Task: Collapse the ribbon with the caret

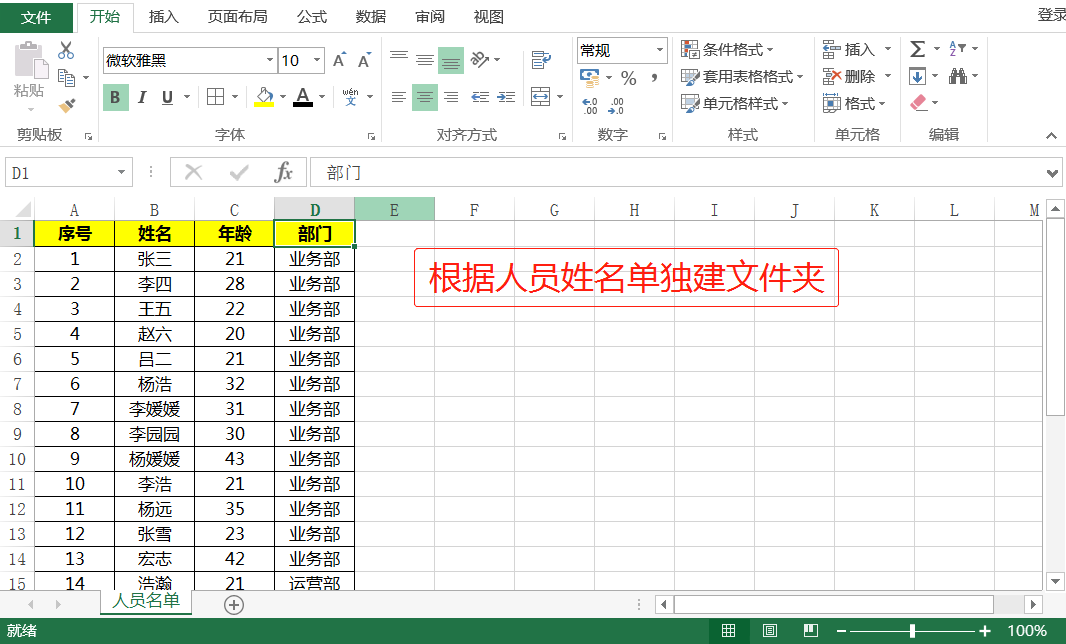Action: [1051, 136]
